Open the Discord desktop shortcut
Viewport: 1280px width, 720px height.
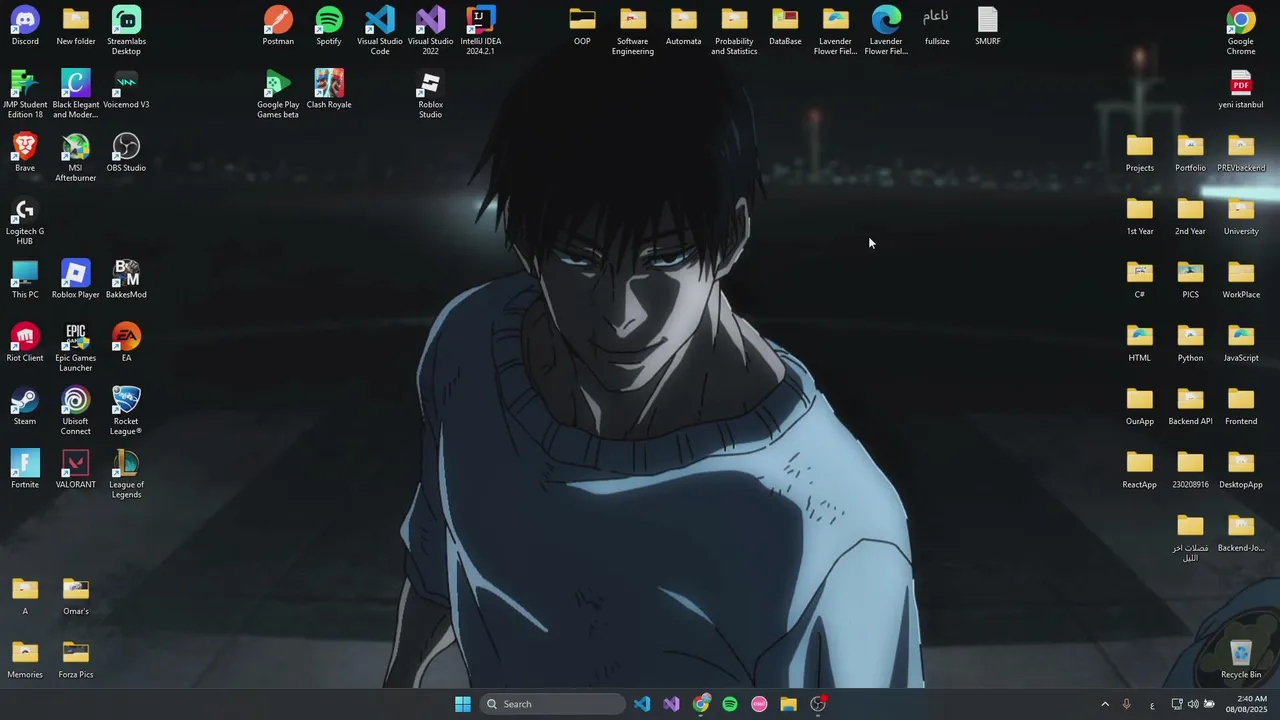click(25, 26)
